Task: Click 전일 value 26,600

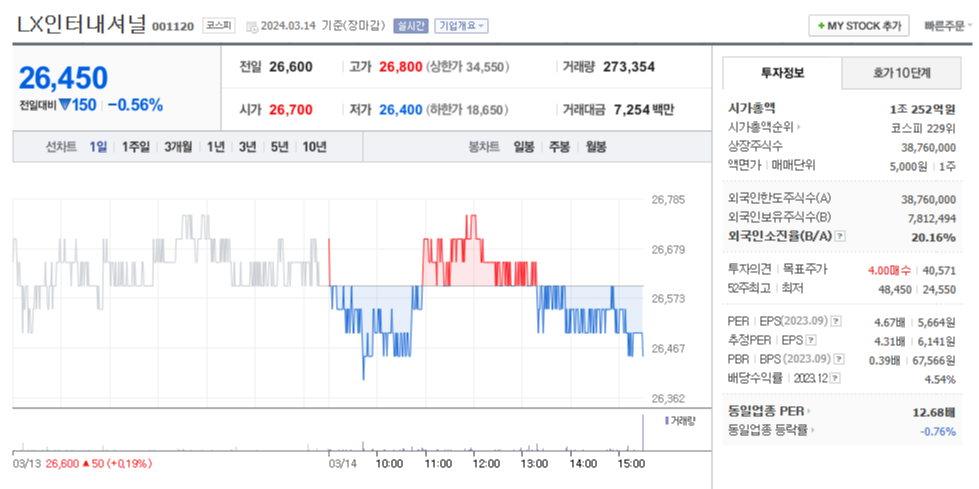Action: click(x=291, y=67)
